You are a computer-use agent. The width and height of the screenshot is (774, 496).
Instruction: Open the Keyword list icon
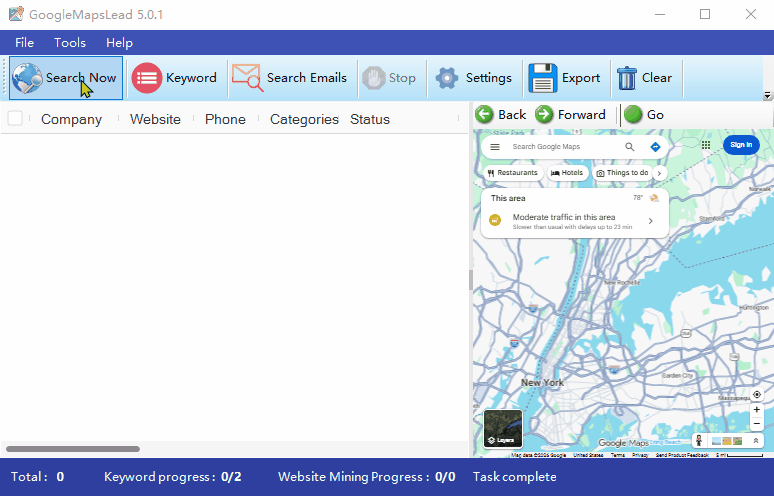(147, 78)
